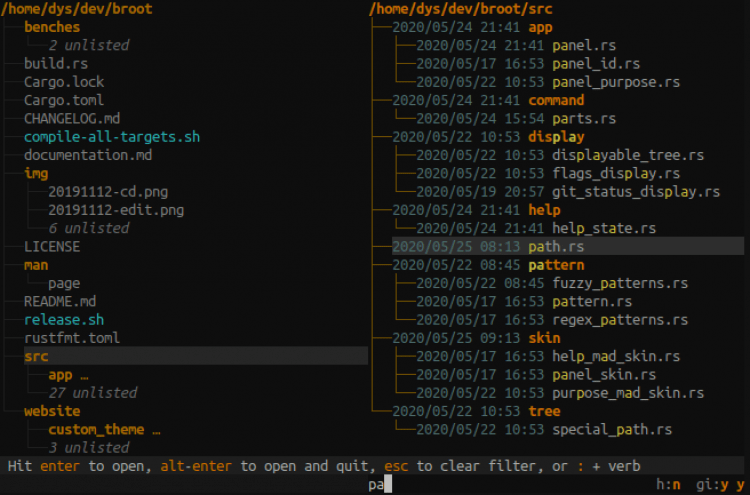Image resolution: width=750 pixels, height=495 pixels.
Task: Click 'esc' keyword in status hint
Action: click(397, 466)
